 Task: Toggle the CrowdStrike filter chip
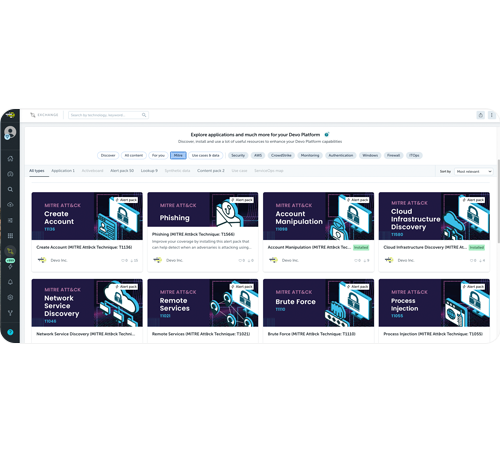(281, 155)
